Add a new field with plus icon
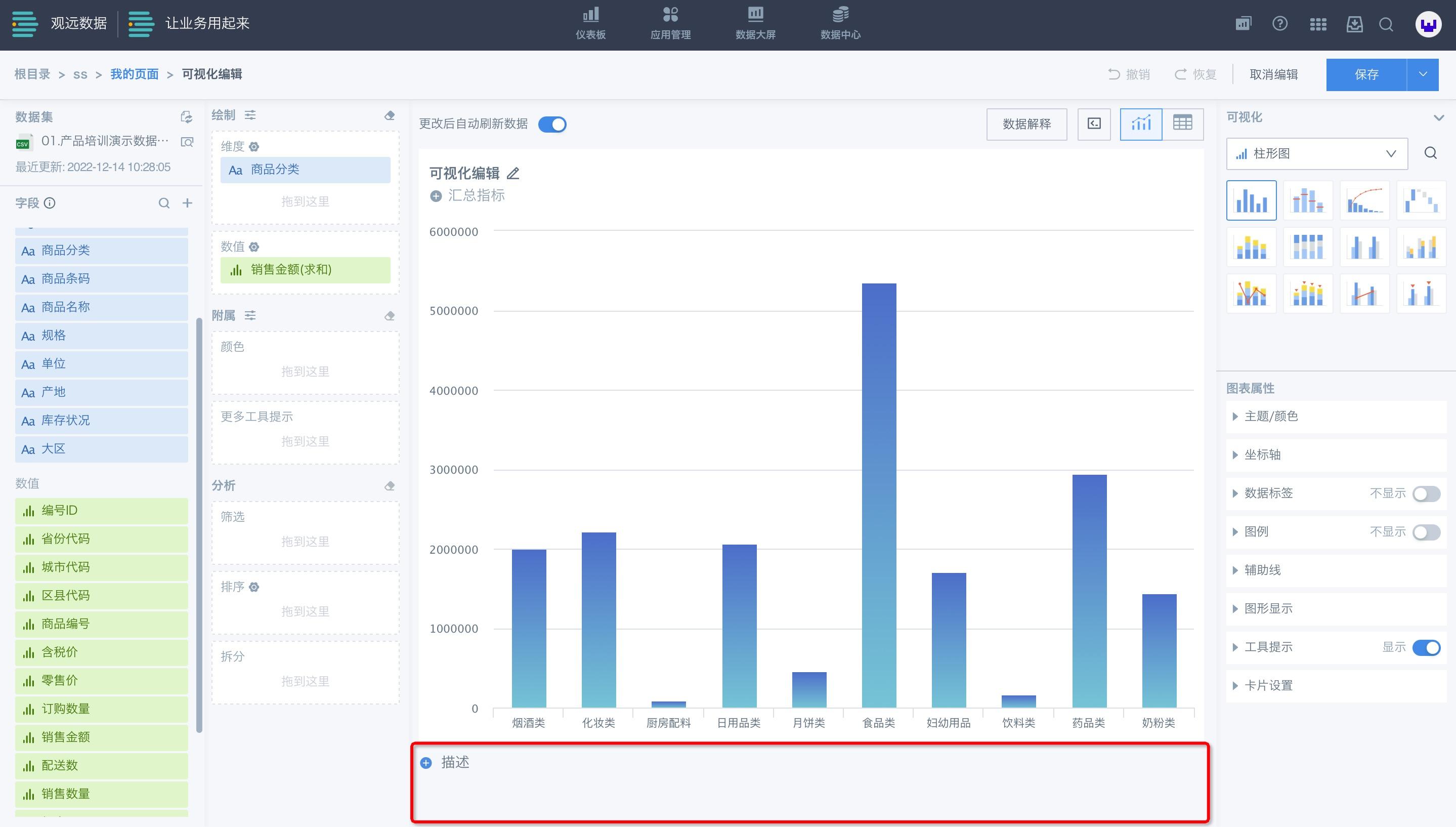1456x827 pixels. pos(187,203)
